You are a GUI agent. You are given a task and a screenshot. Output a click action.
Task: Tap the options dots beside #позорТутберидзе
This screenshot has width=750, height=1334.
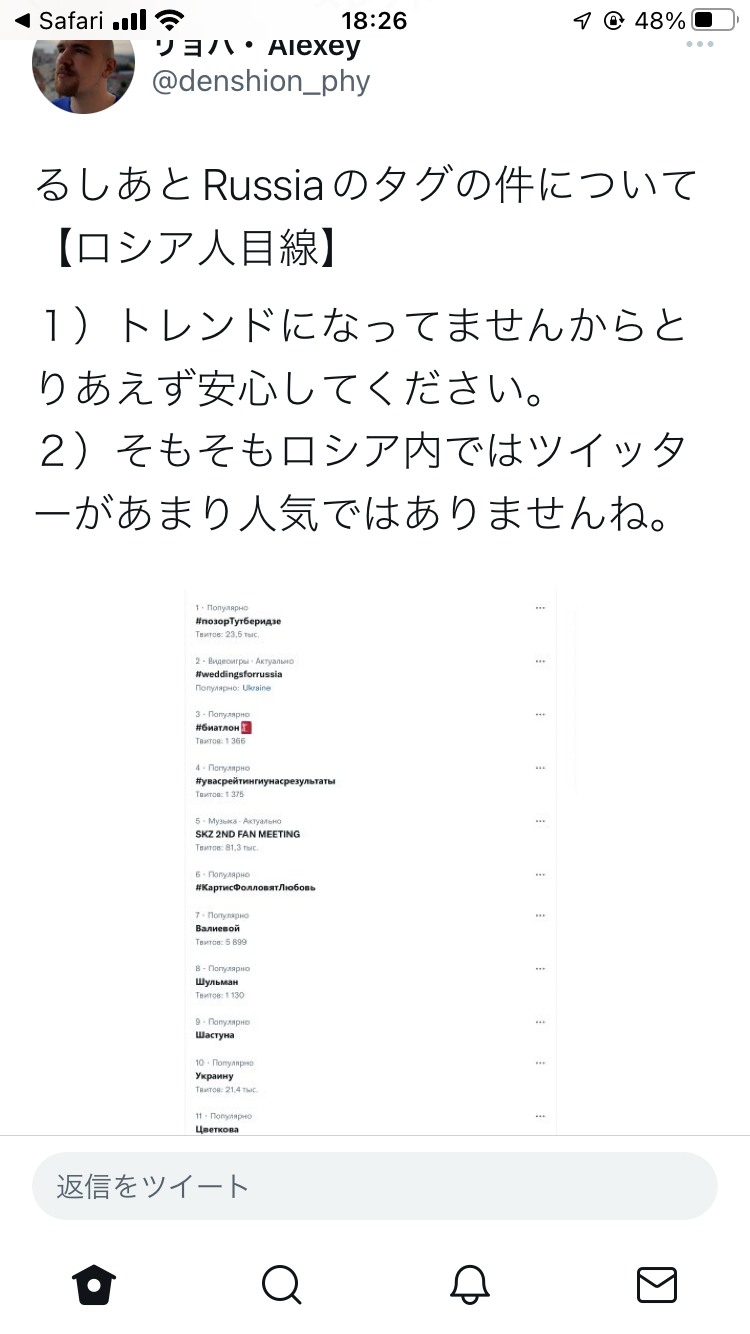tap(540, 608)
